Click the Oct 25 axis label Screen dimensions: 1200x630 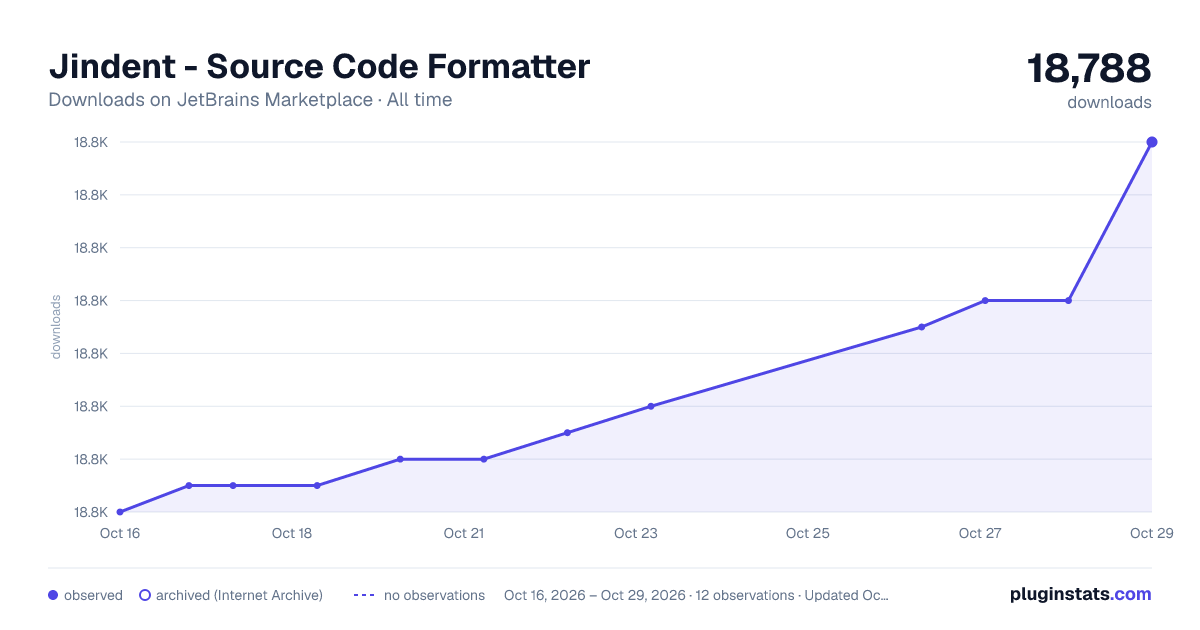pos(808,533)
